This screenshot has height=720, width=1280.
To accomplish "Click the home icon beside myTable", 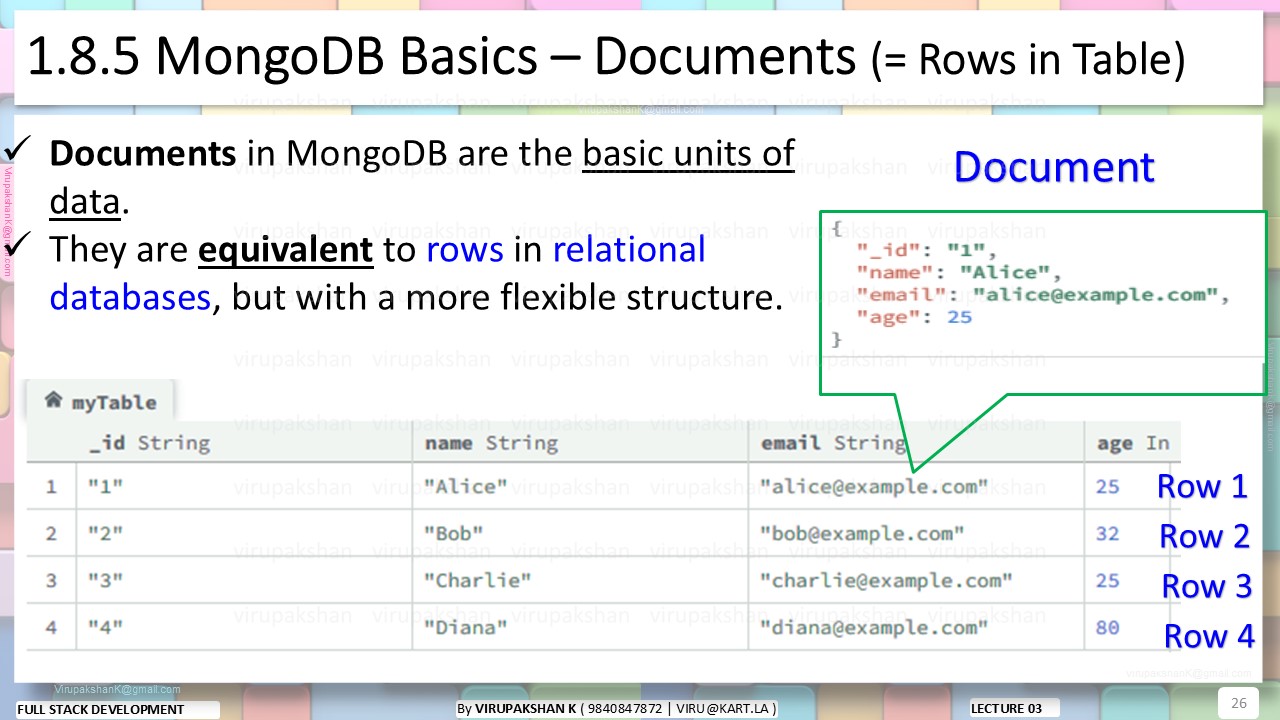I will tap(54, 400).
